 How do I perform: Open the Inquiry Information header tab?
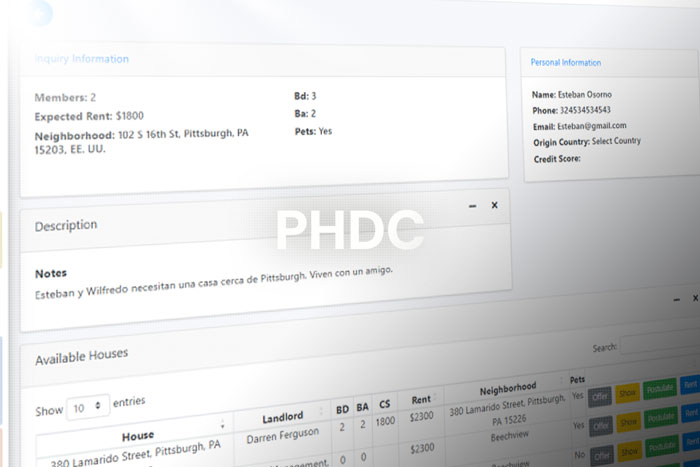click(81, 59)
